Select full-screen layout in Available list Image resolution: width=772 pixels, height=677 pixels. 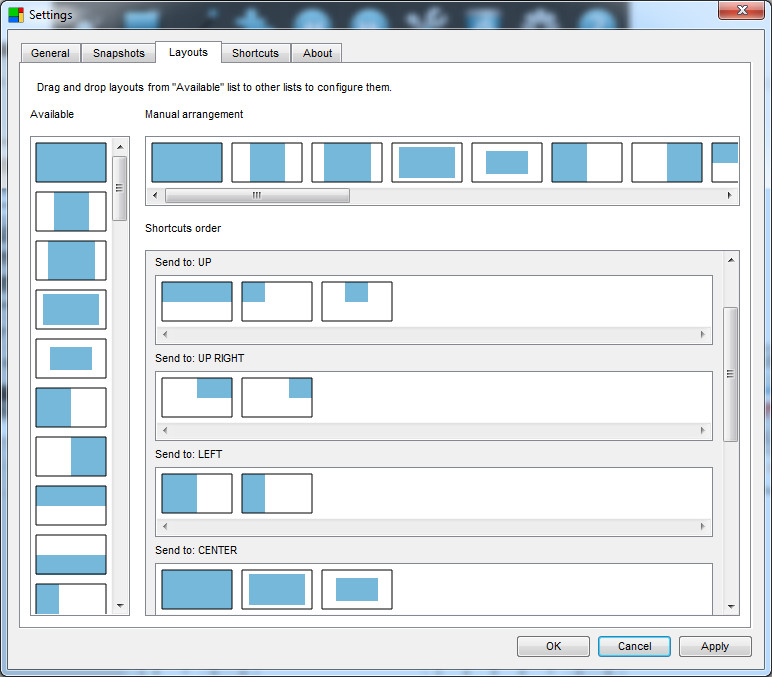(71, 162)
